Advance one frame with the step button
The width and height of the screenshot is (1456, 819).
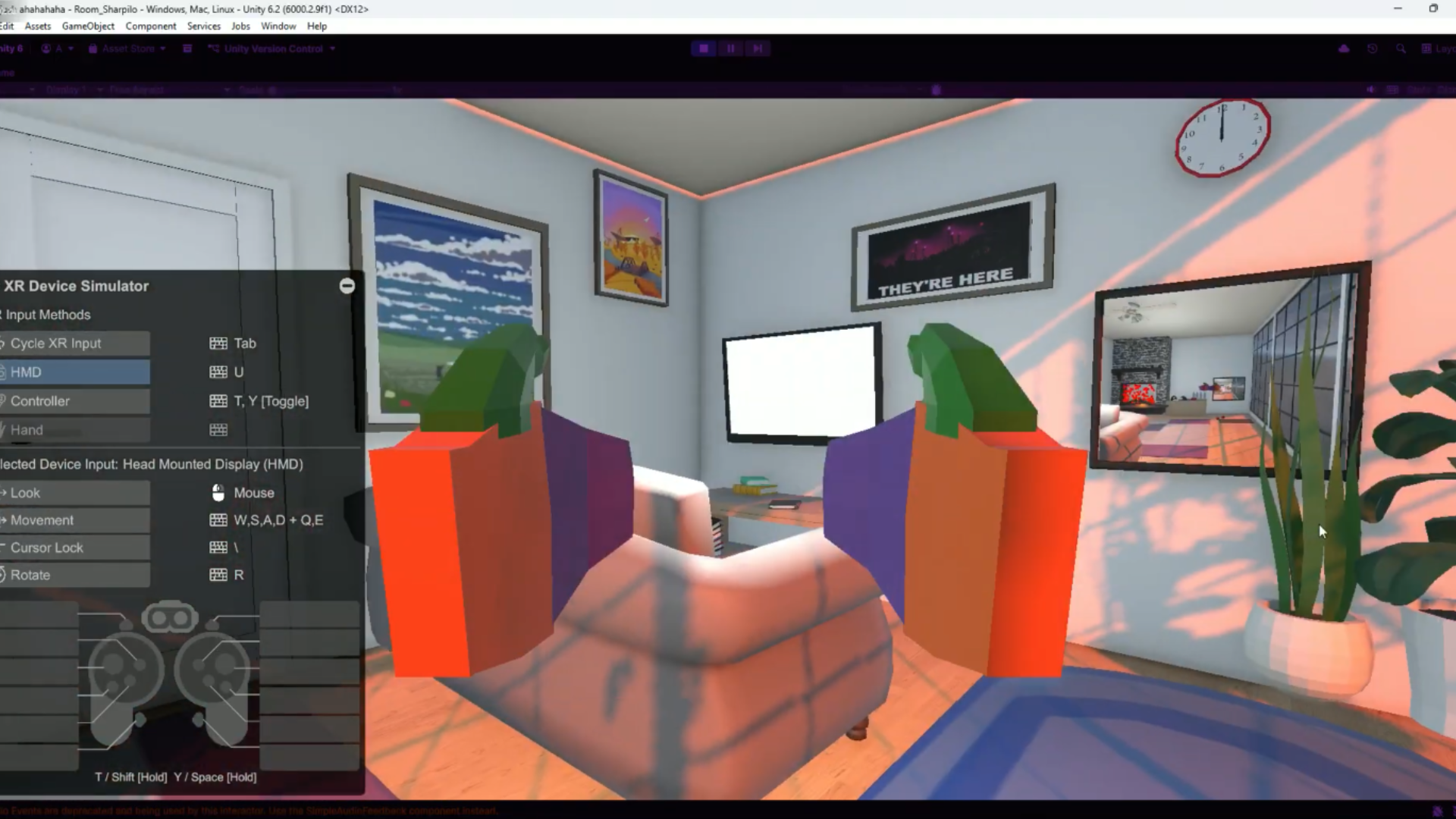pos(757,49)
